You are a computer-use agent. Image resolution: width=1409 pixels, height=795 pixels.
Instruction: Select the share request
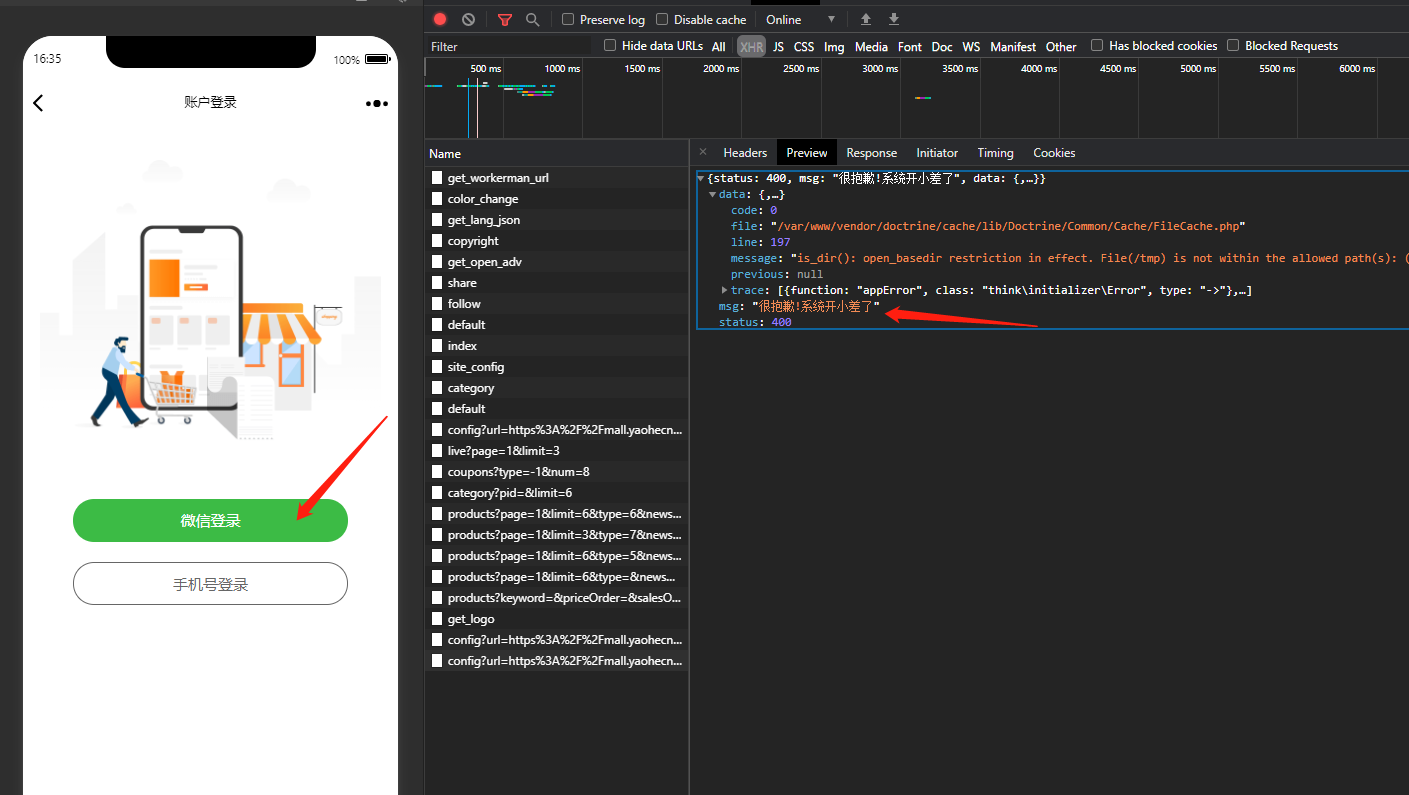(x=556, y=282)
